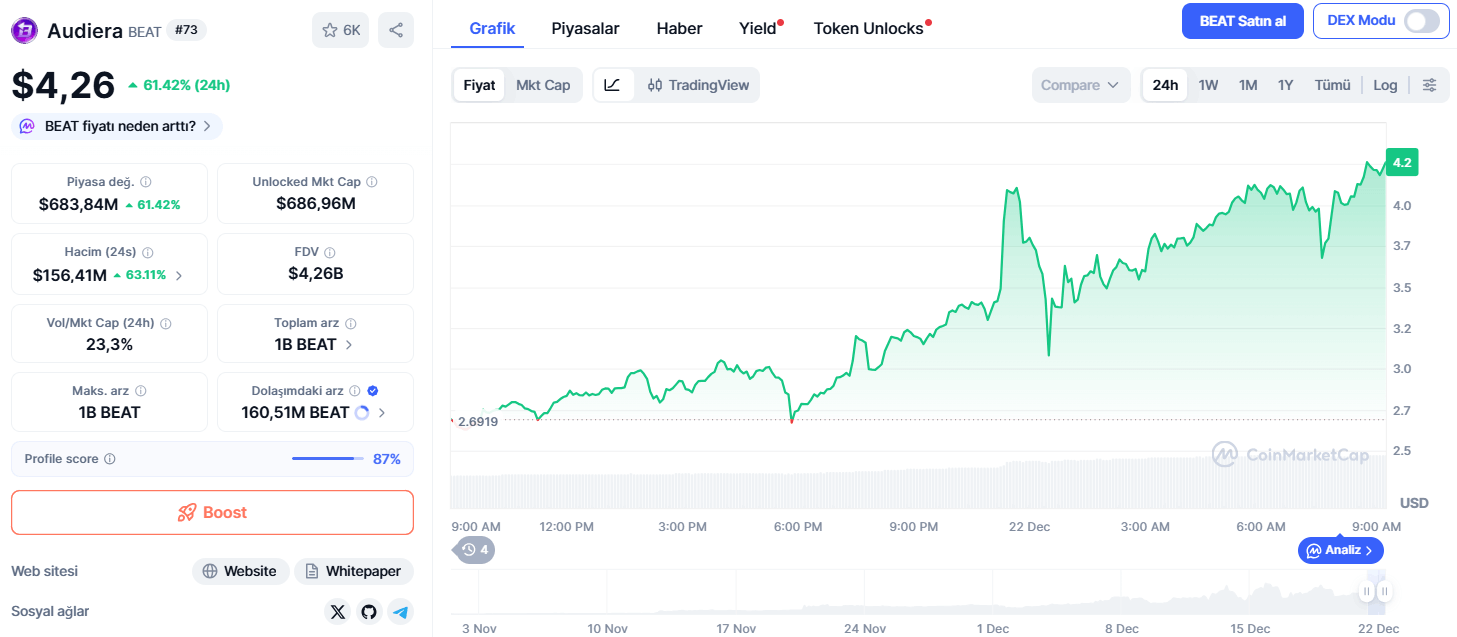
Task: Toggle Log scale
Action: point(1385,85)
